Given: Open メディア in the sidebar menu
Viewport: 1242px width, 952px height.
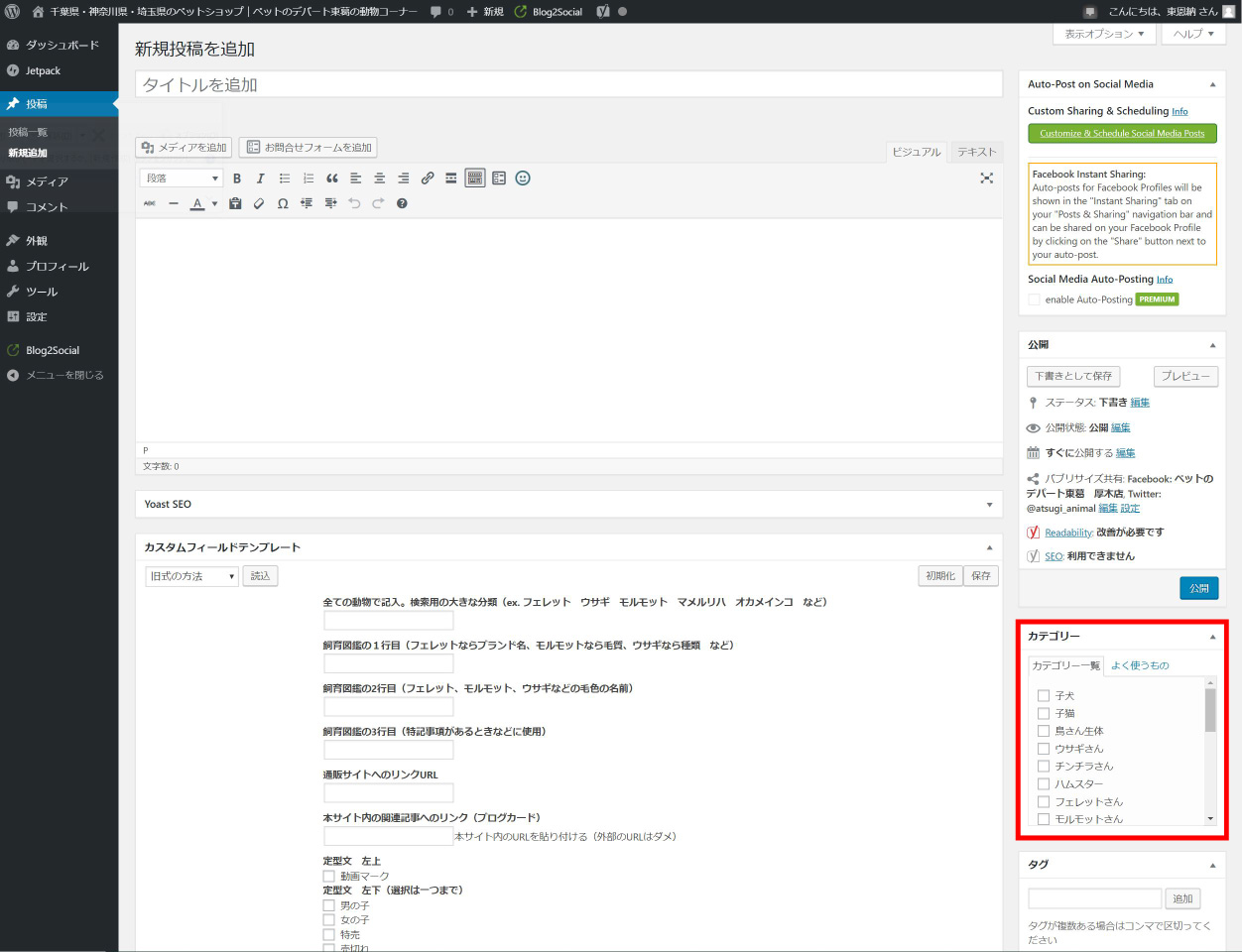Looking at the screenshot, I should (x=47, y=182).
